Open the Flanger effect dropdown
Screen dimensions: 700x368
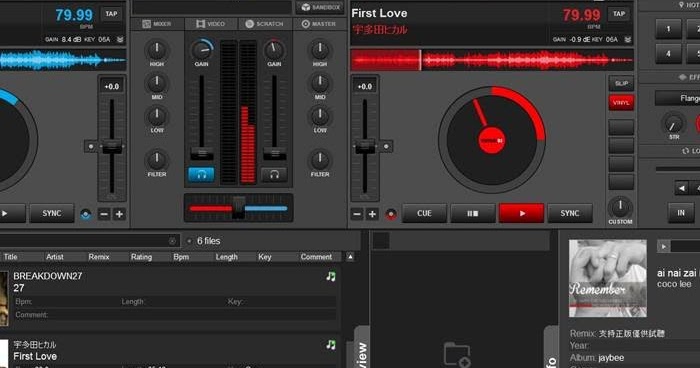click(677, 98)
